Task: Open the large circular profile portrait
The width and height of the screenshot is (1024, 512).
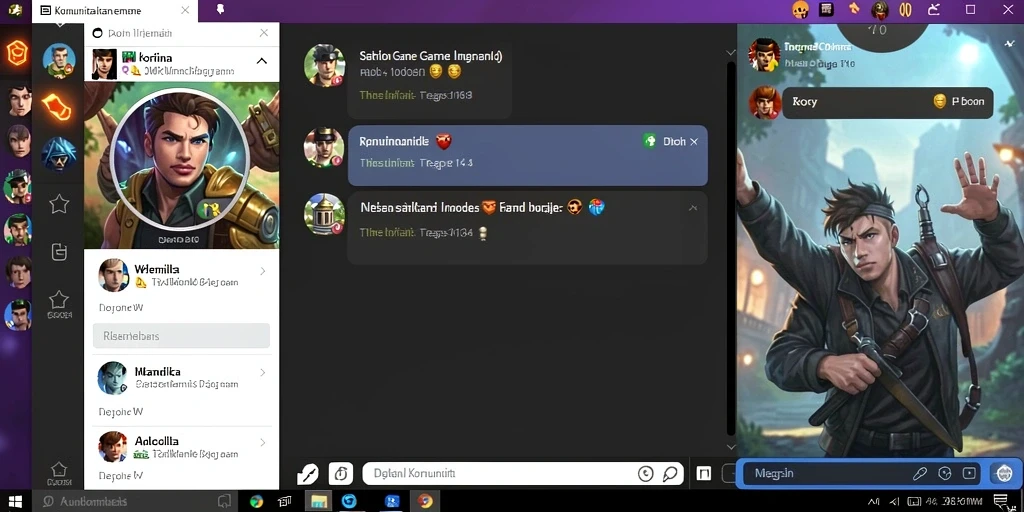Action: pos(180,160)
